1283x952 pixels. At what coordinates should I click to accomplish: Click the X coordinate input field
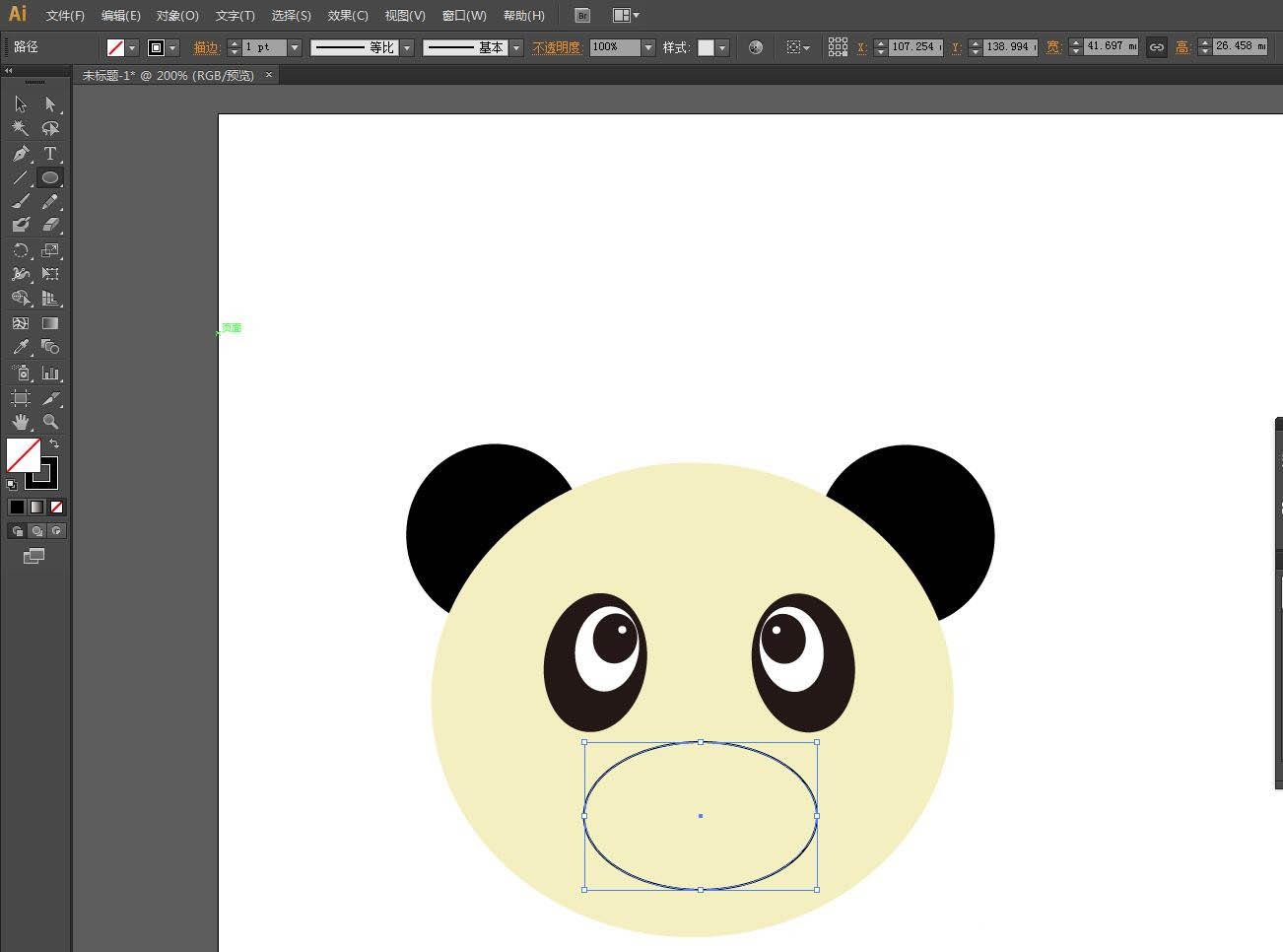[914, 47]
